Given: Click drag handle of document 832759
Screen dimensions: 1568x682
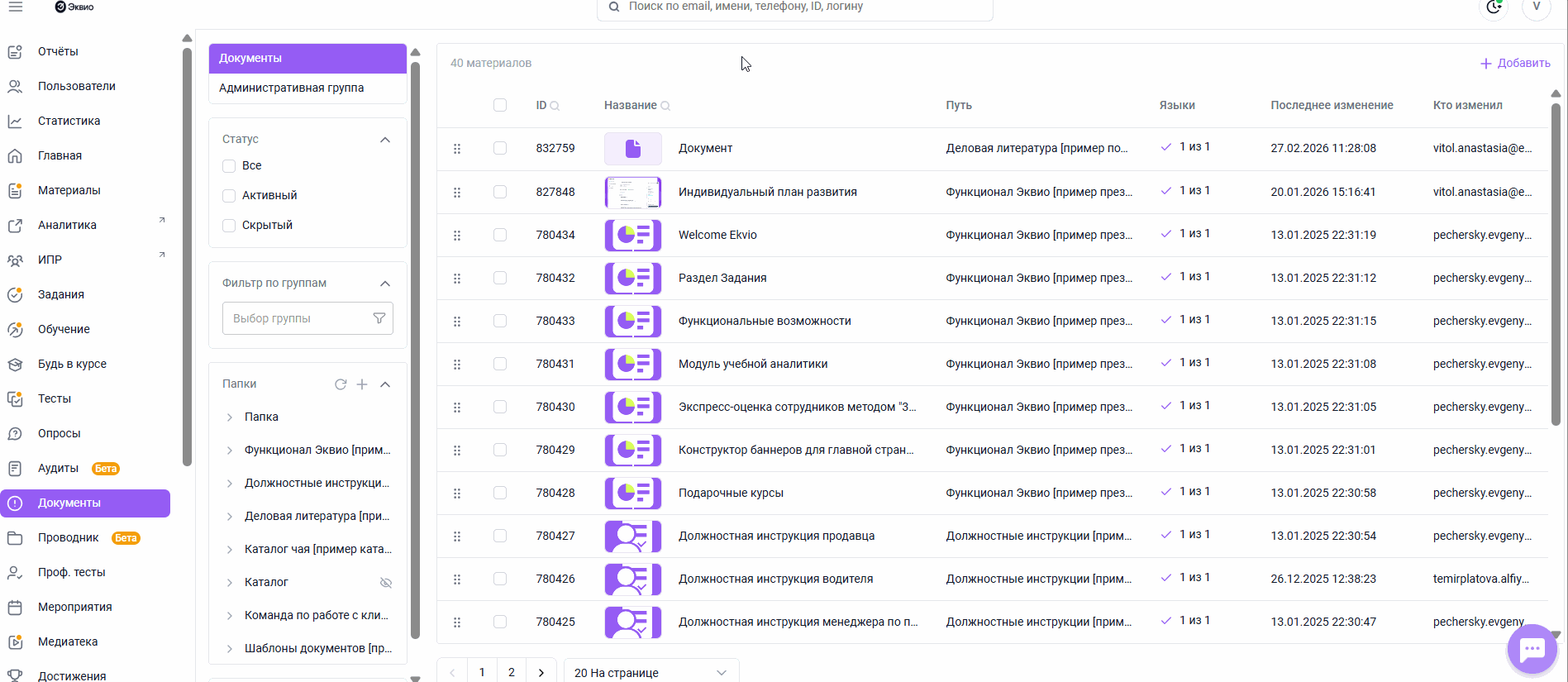Looking at the screenshot, I should [x=457, y=149].
